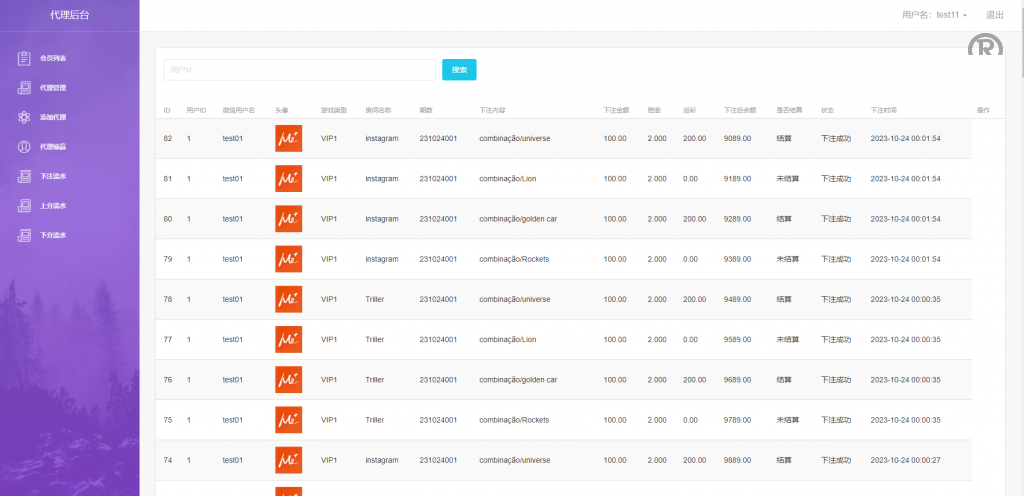The image size is (1024, 496).
Task: Focus the 用户id search input field
Action: click(x=299, y=70)
